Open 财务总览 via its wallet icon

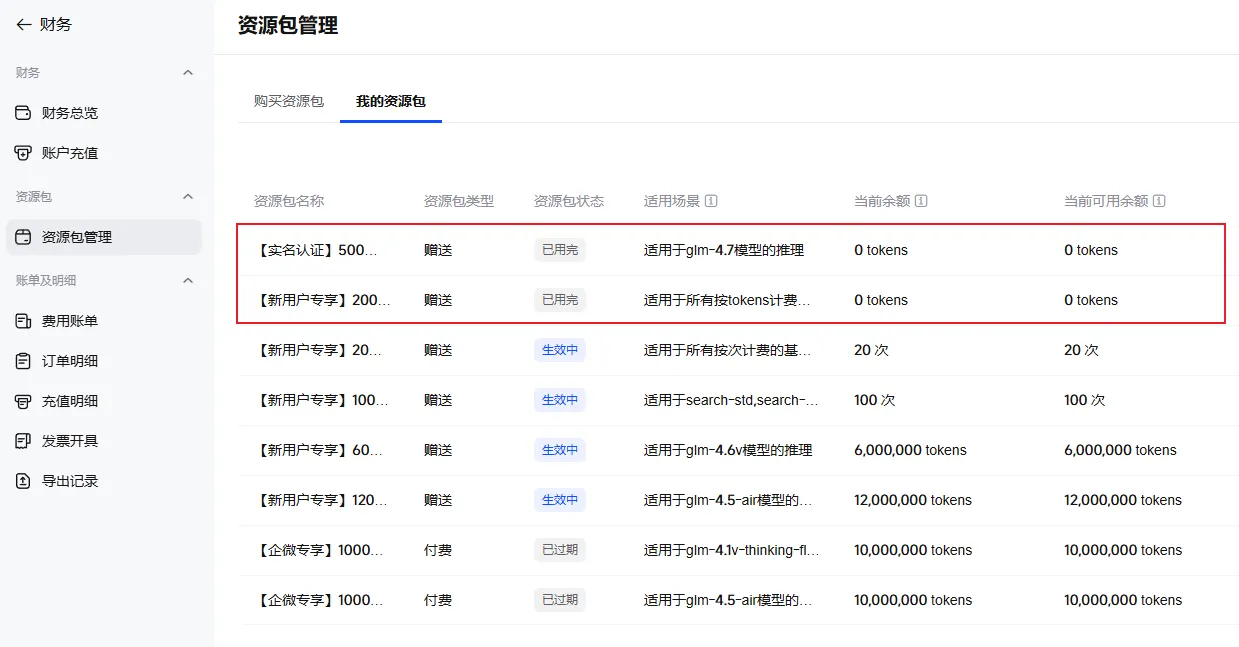click(x=24, y=113)
